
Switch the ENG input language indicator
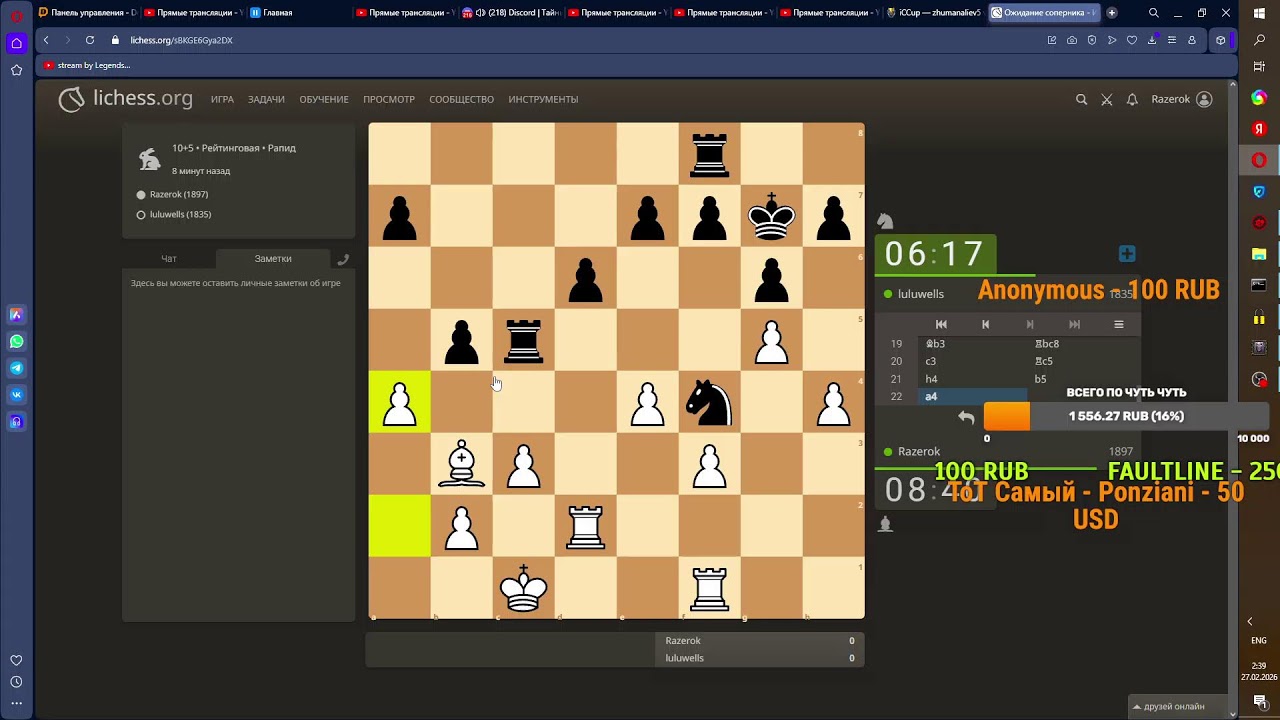click(1259, 641)
